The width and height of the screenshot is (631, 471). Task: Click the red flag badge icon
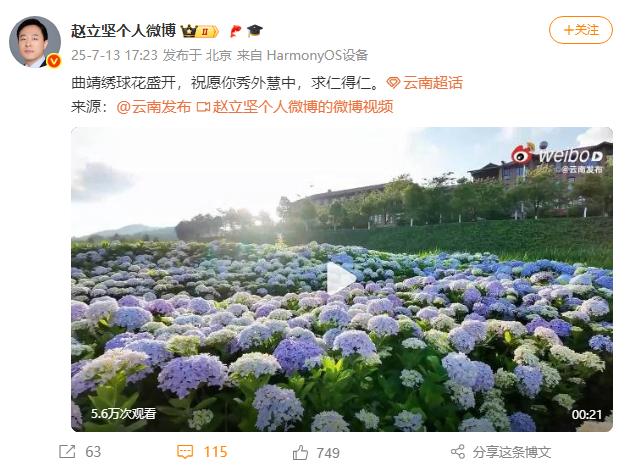click(235, 31)
